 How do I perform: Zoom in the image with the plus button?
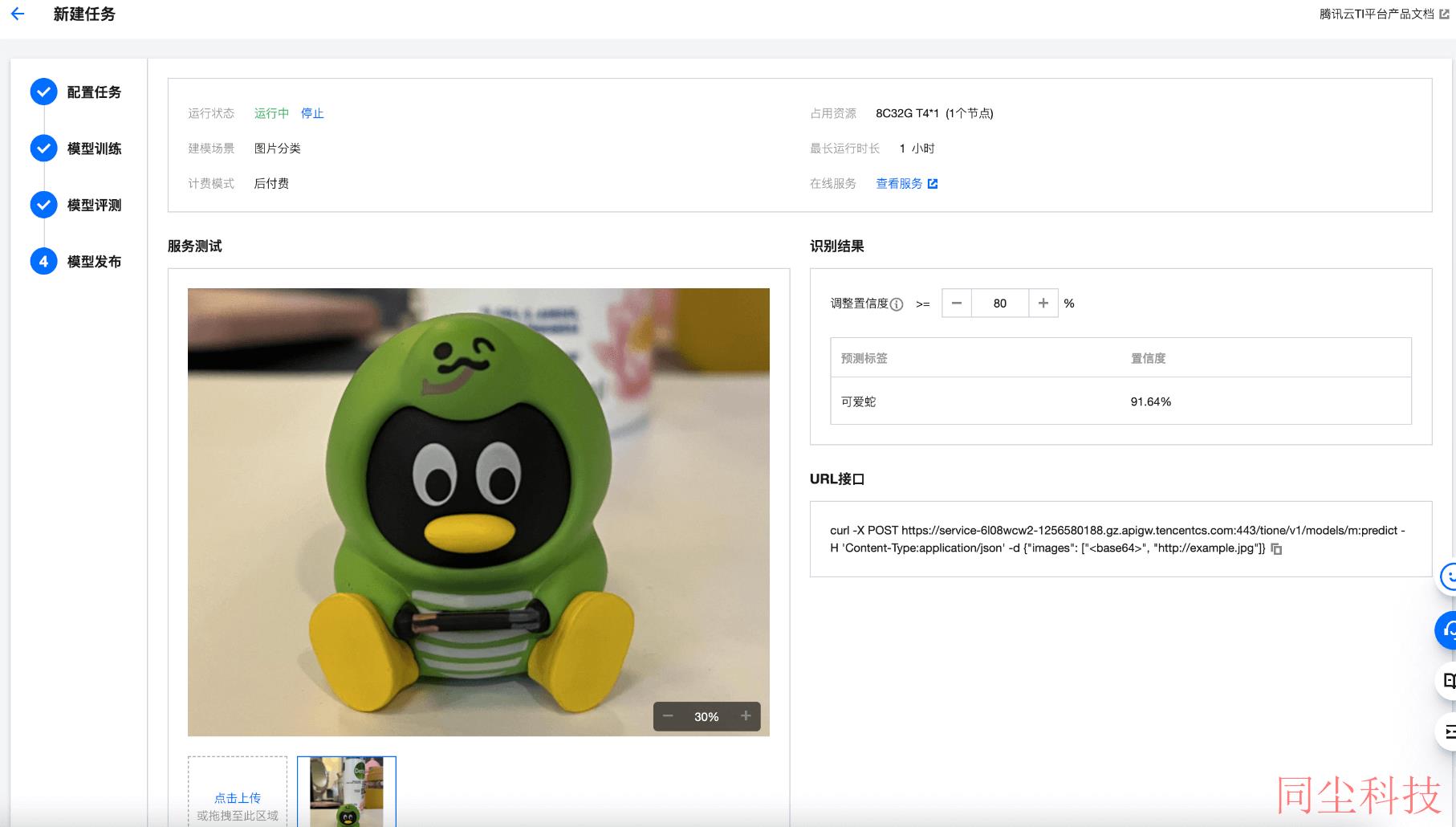pyautogui.click(x=746, y=716)
